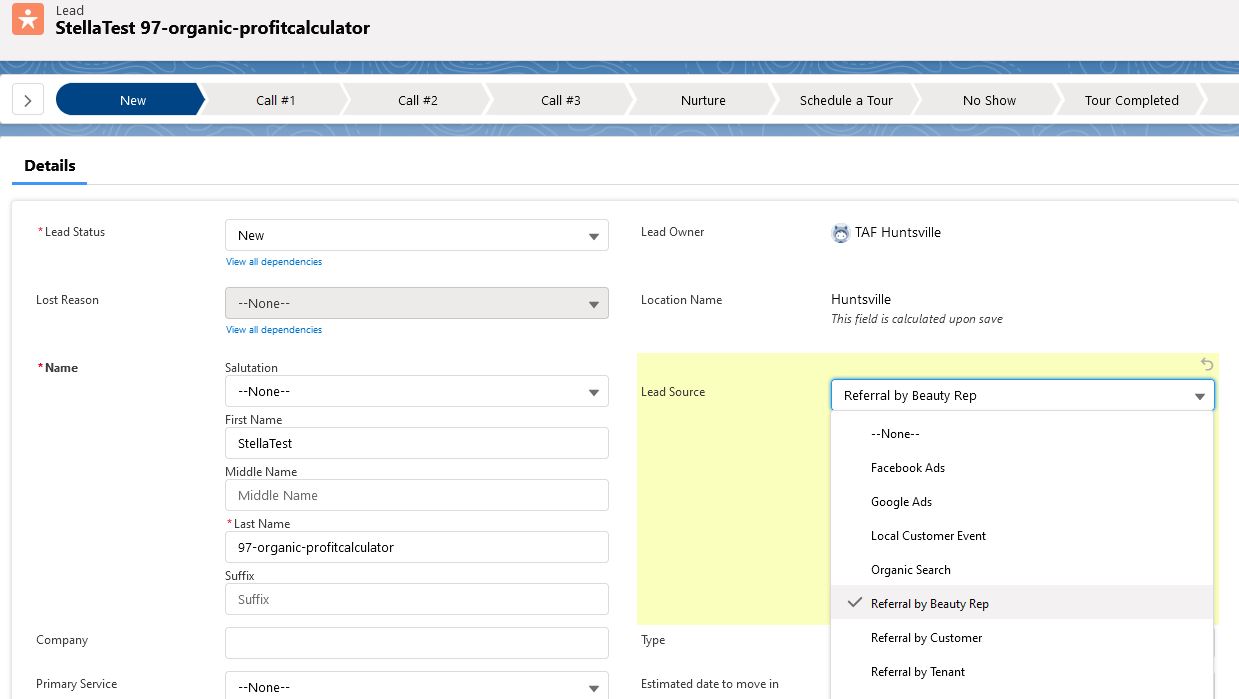Click the Estimated date to move in label
1239x699 pixels.
point(710,684)
